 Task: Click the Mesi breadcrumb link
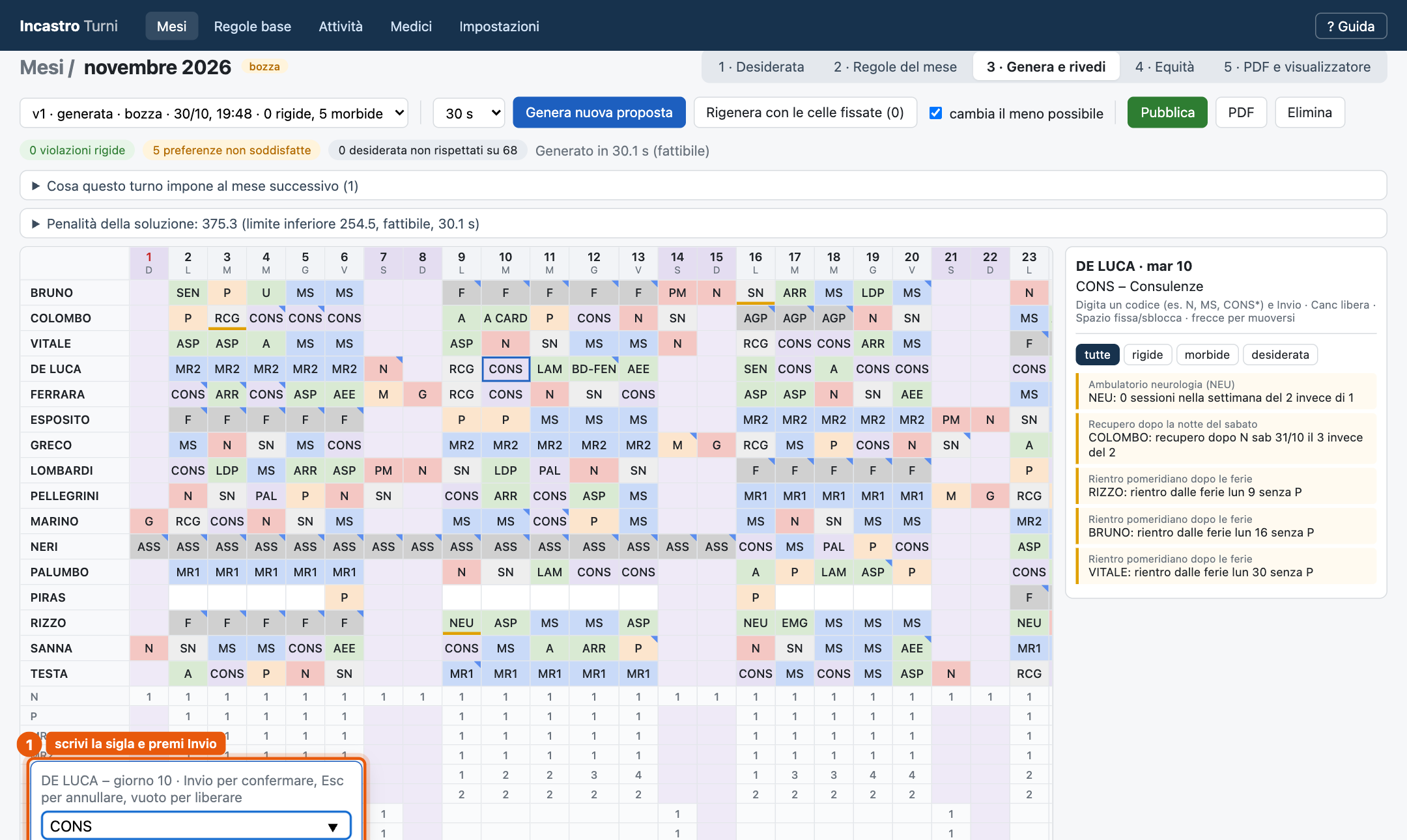pyautogui.click(x=42, y=67)
